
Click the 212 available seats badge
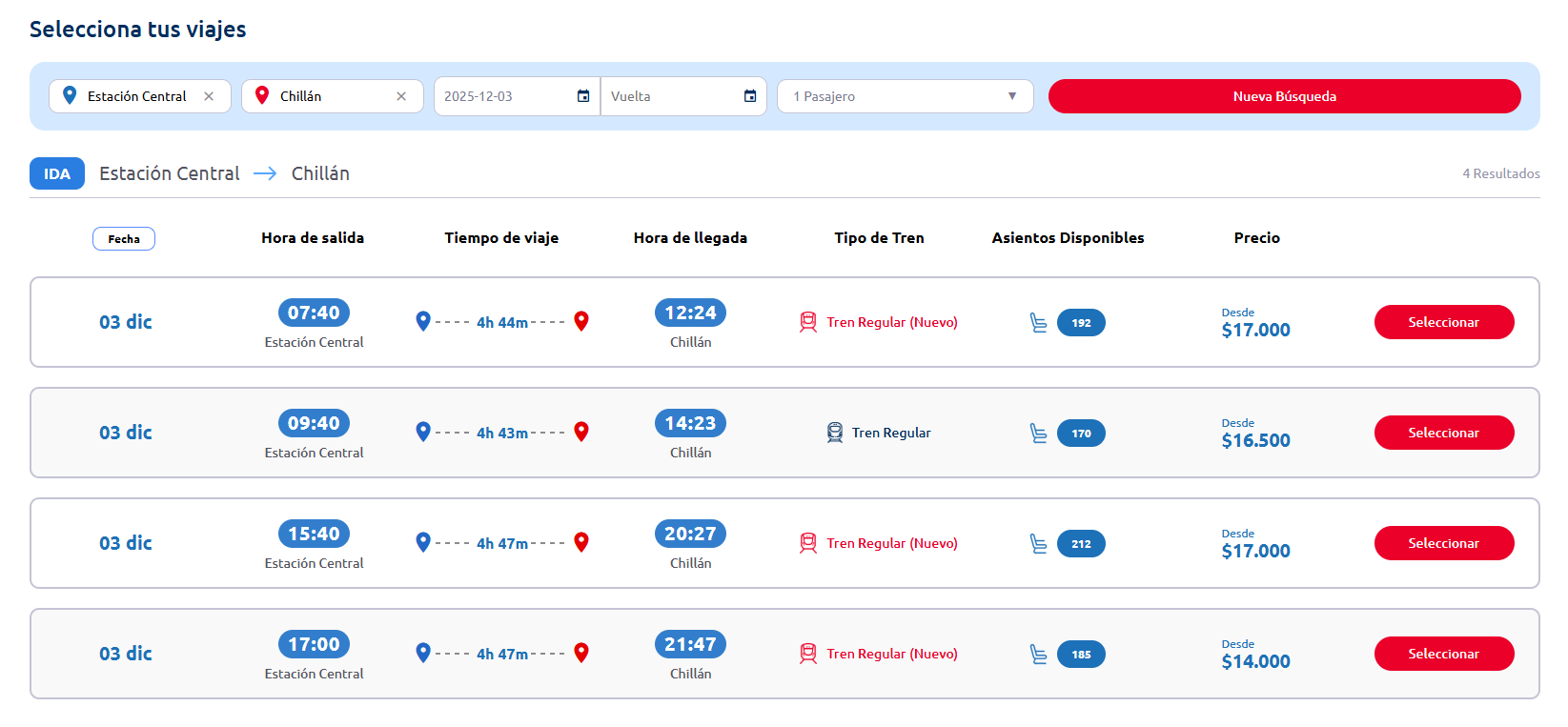pyautogui.click(x=1081, y=544)
